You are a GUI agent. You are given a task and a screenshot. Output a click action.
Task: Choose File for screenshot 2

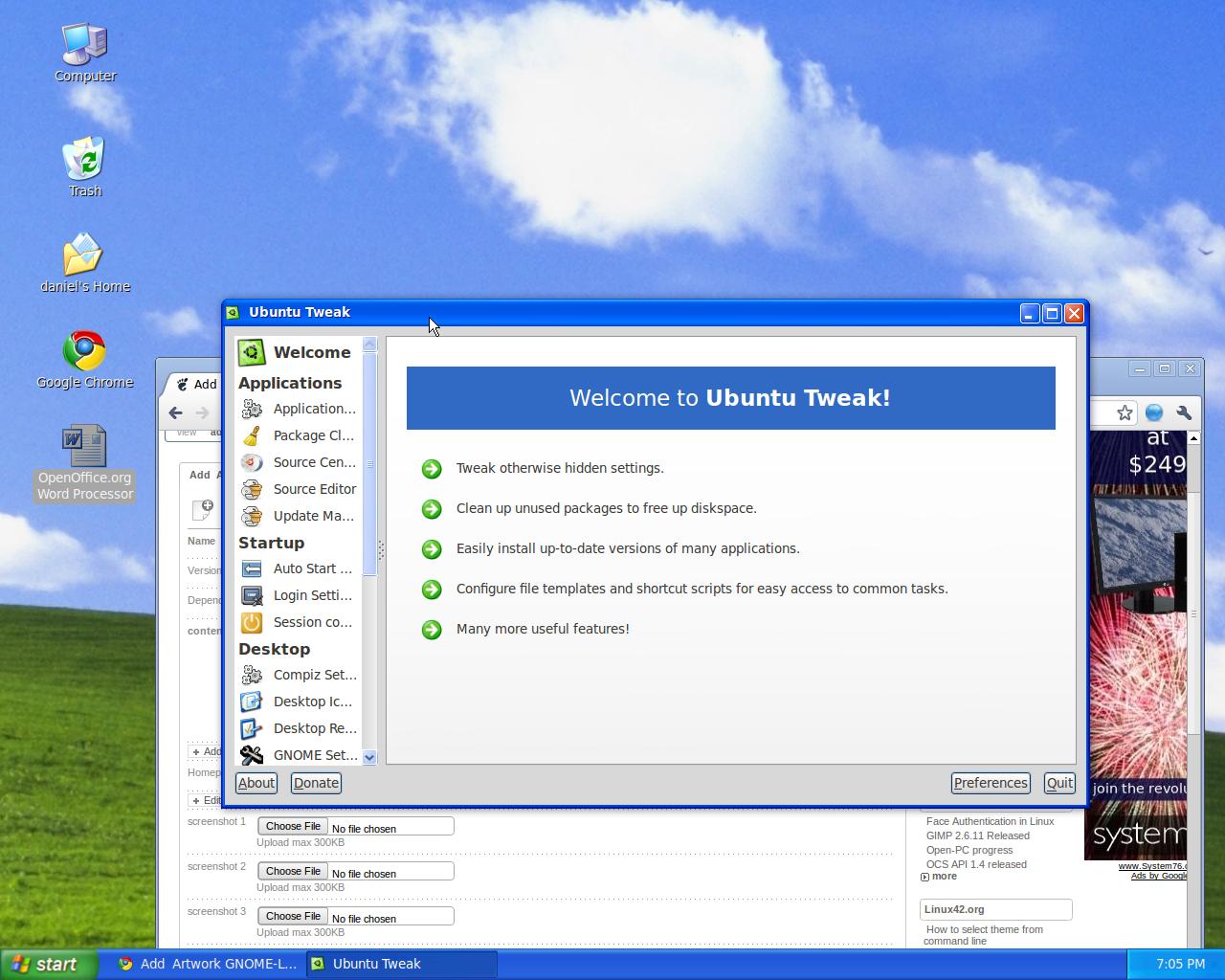coord(293,871)
